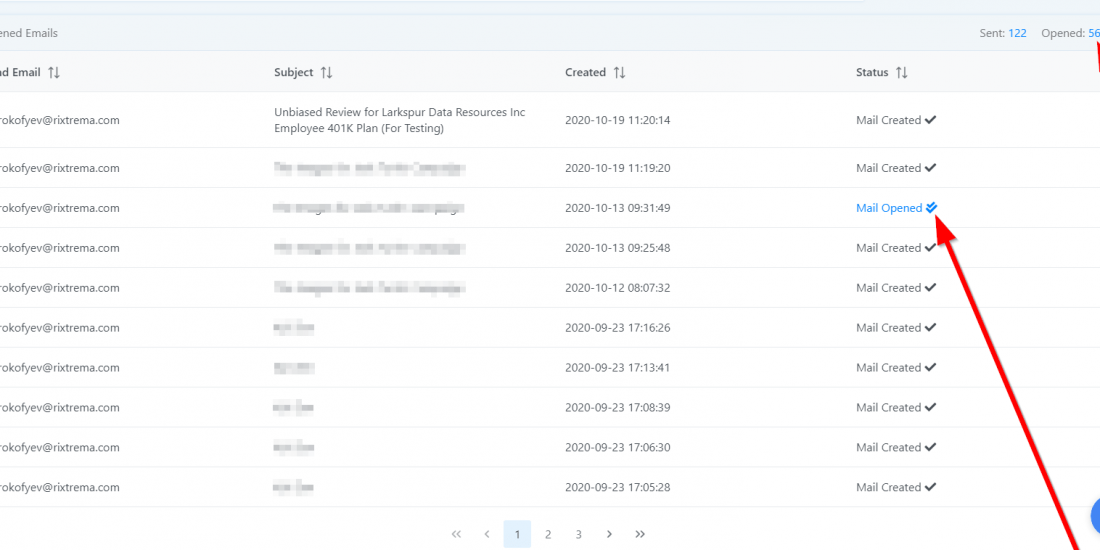Viewport: 1100px width, 550px height.
Task: Click the Mail Opened status text
Action: 889,208
